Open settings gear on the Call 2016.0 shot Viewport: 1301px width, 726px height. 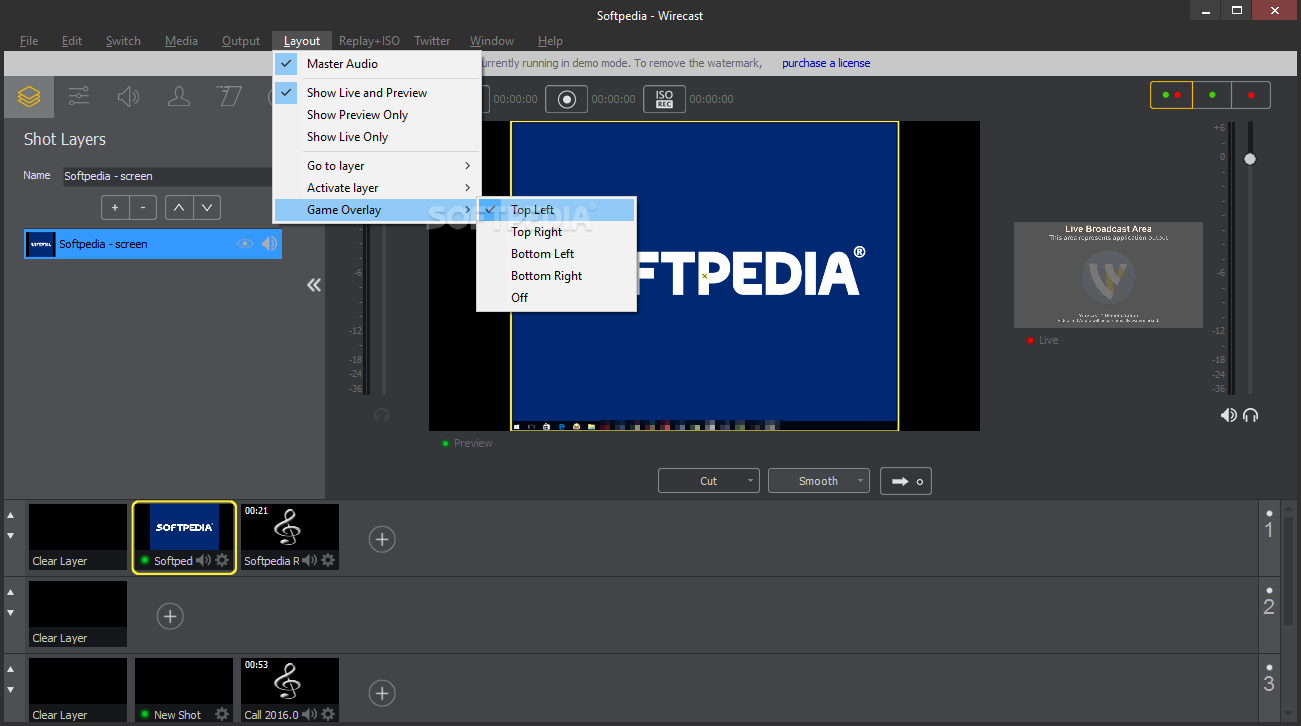click(326, 714)
